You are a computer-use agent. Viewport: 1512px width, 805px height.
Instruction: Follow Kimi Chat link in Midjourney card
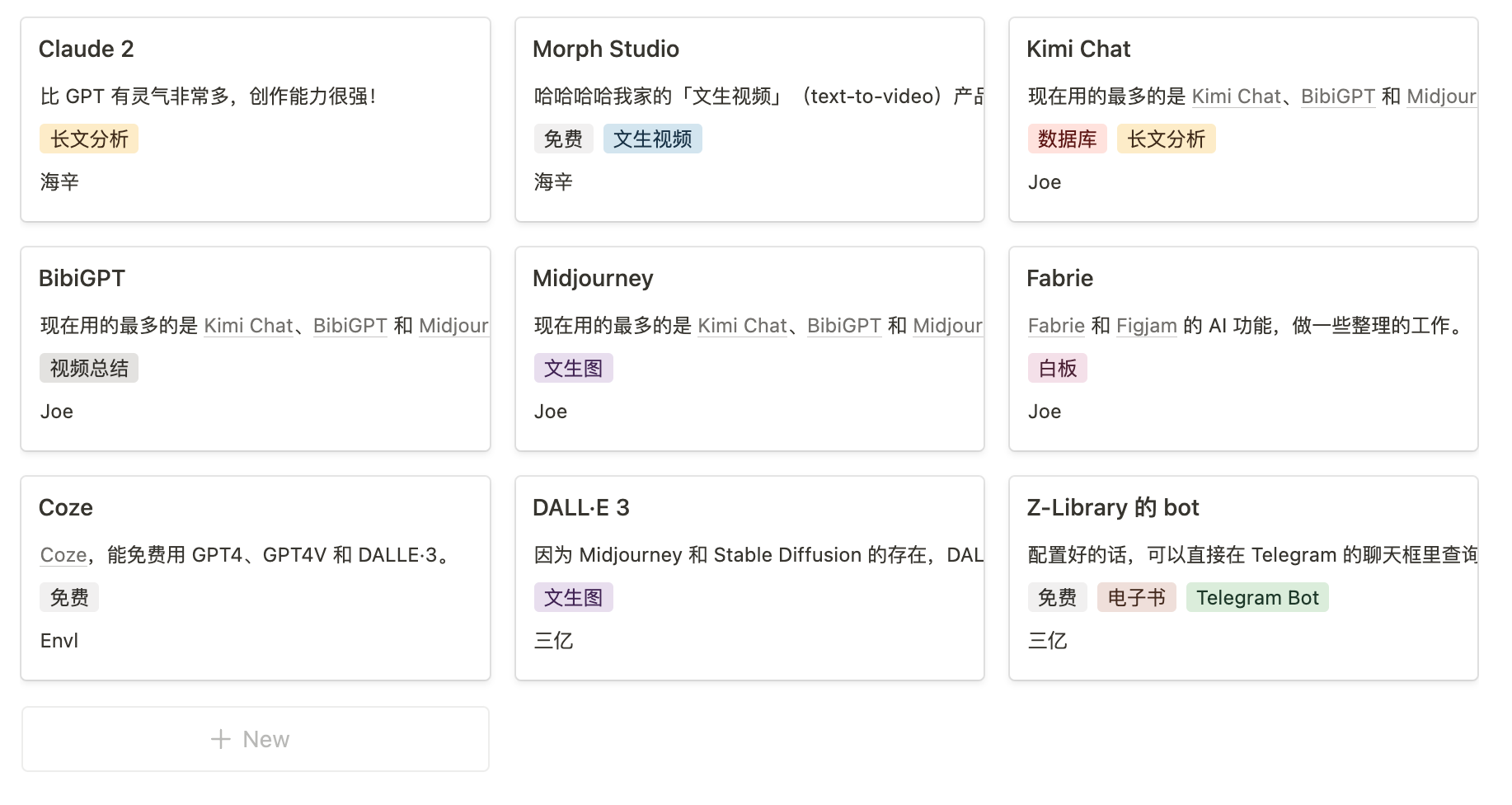[742, 326]
